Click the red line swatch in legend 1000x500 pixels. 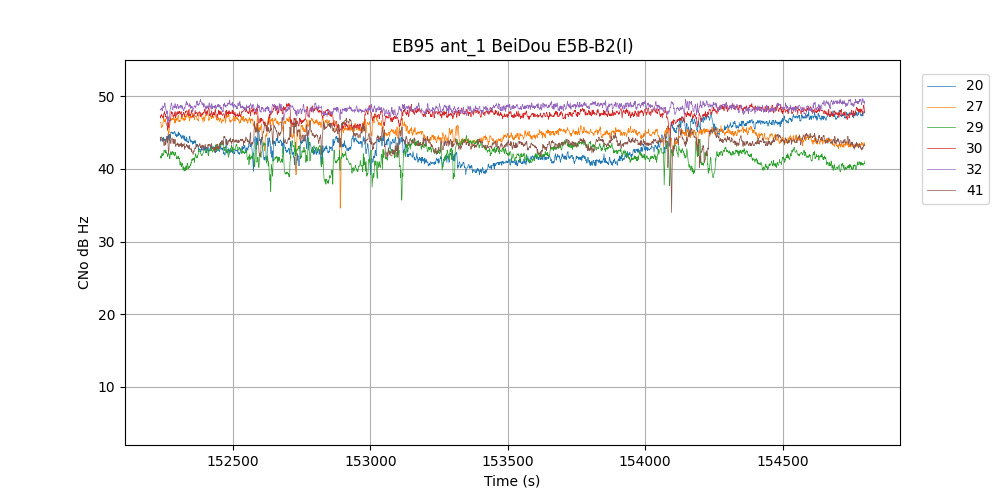pos(942,149)
